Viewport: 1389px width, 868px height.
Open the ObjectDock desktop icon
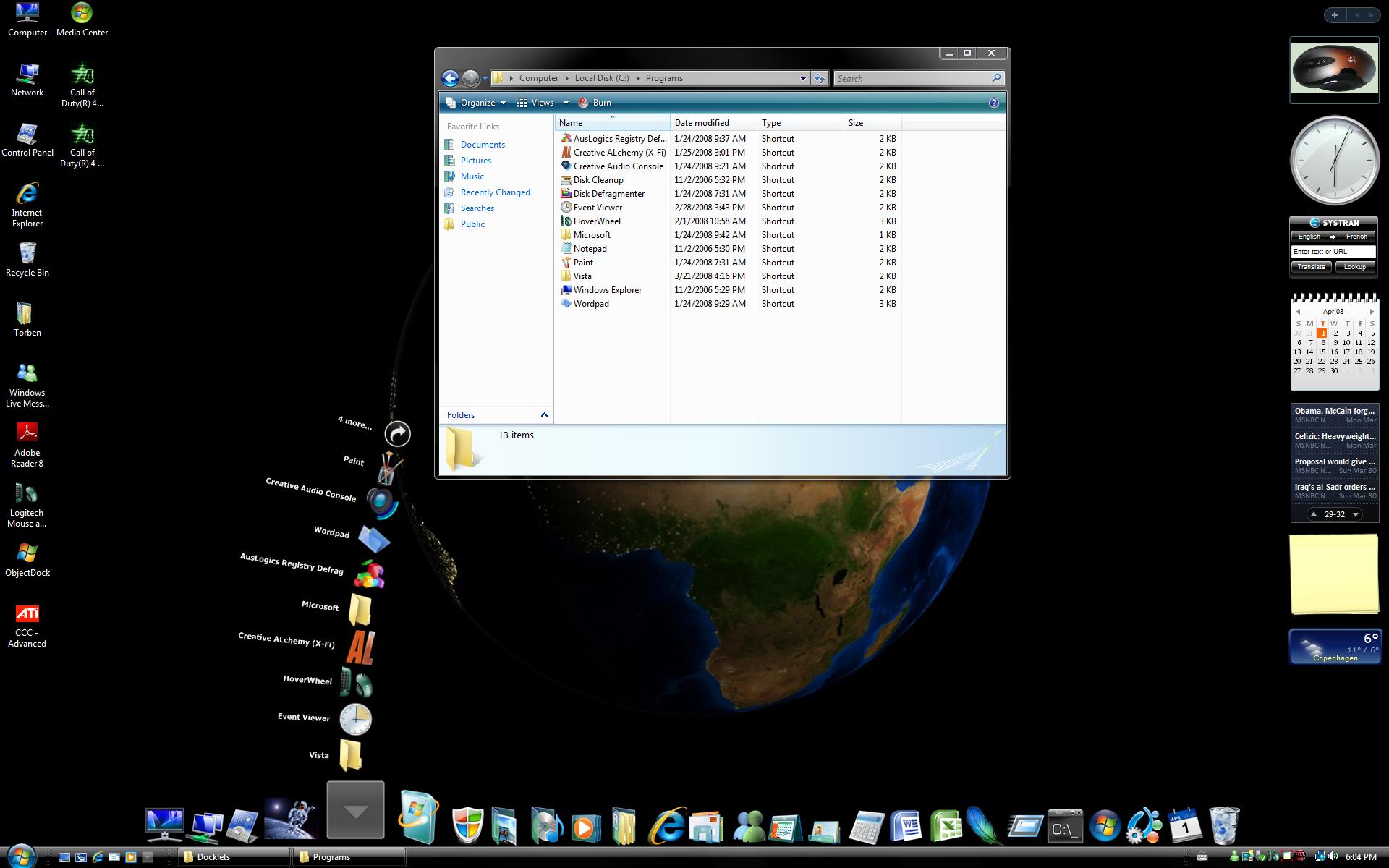click(27, 560)
